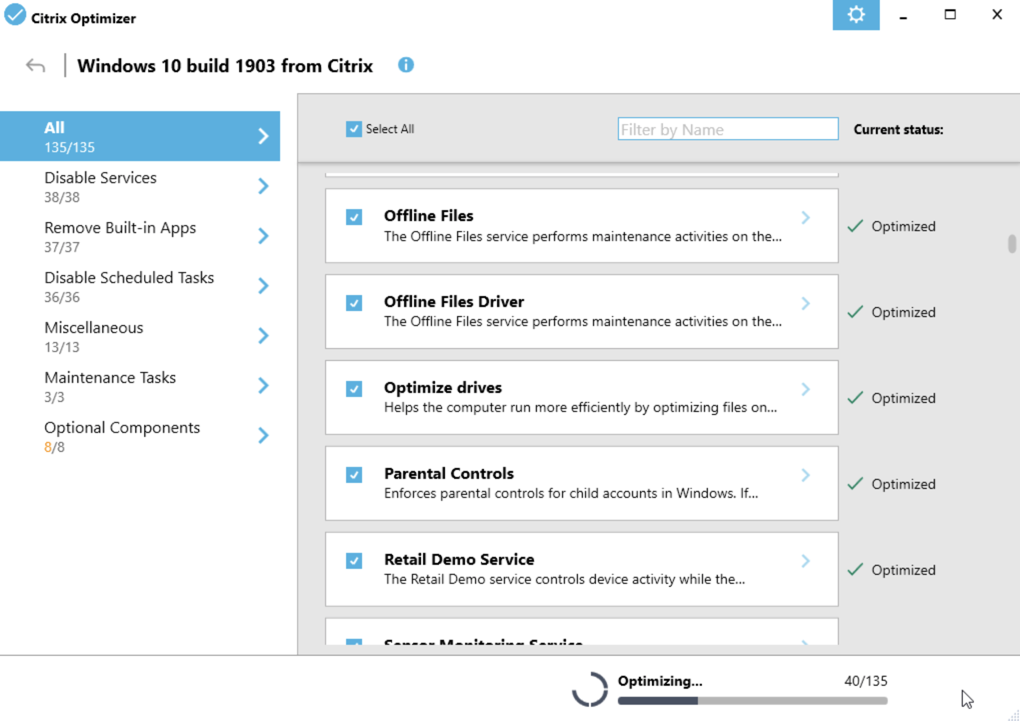Open the Maintenance Tasks category
Screen dimensions: 1020x721
coord(140,386)
